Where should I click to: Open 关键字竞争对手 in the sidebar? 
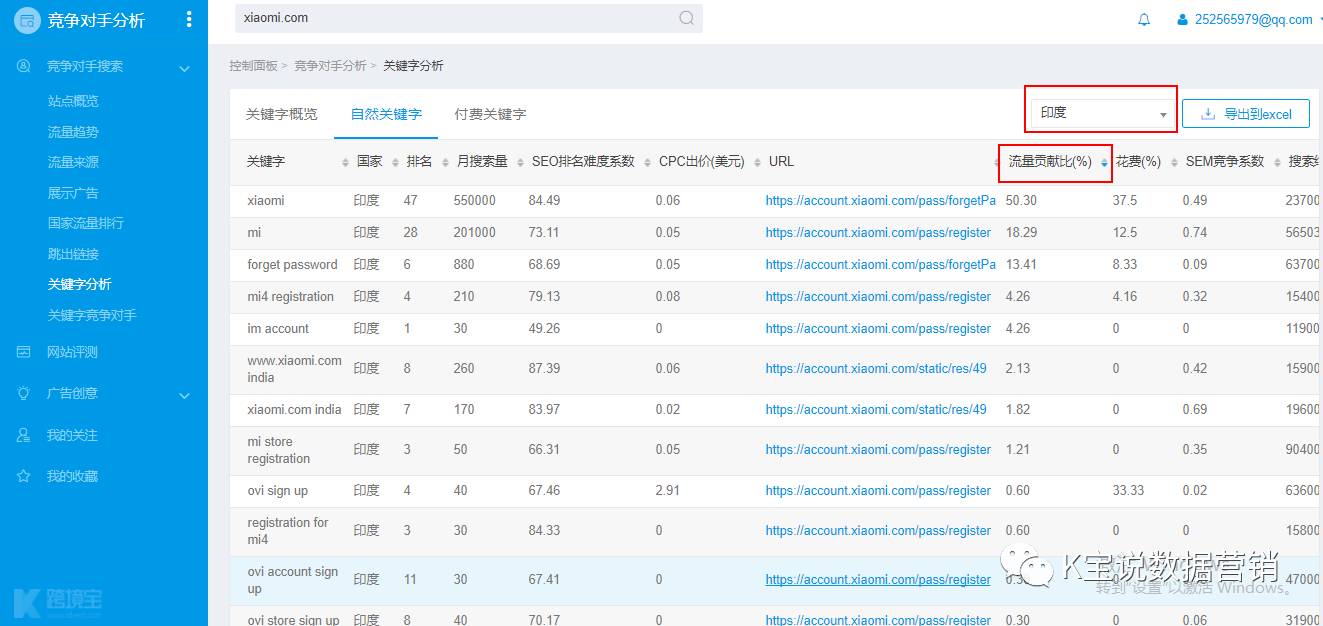(92, 315)
